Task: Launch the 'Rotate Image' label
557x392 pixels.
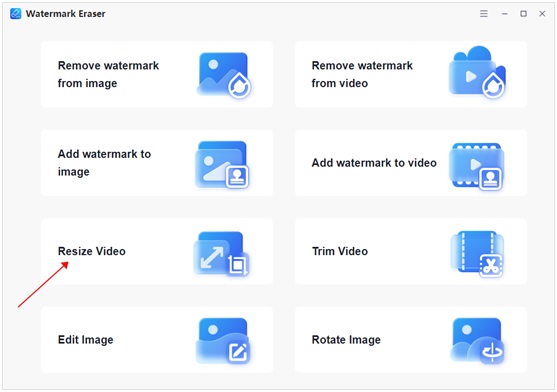Action: 346,340
